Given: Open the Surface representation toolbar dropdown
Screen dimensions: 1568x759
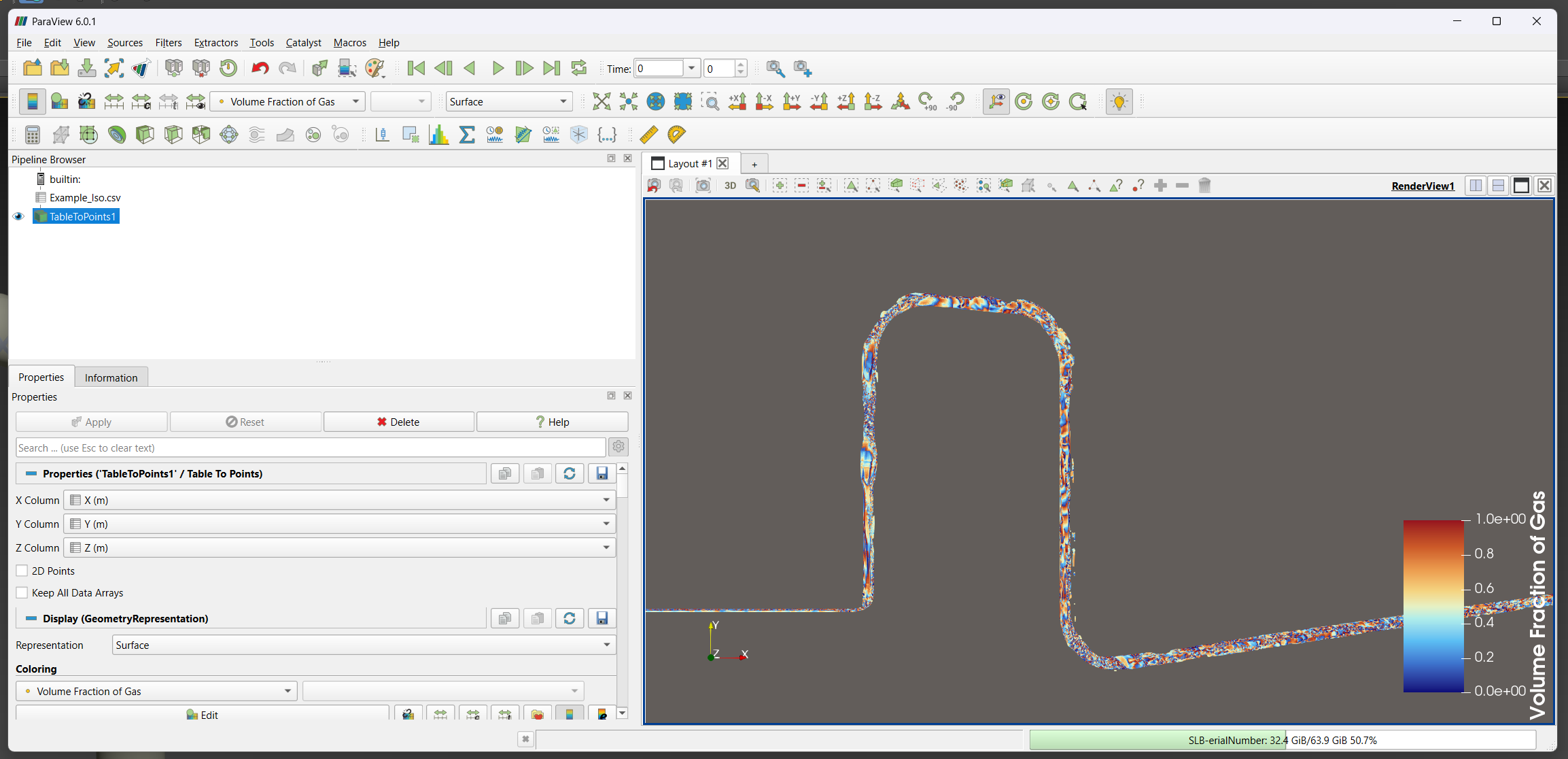Looking at the screenshot, I should click(508, 102).
